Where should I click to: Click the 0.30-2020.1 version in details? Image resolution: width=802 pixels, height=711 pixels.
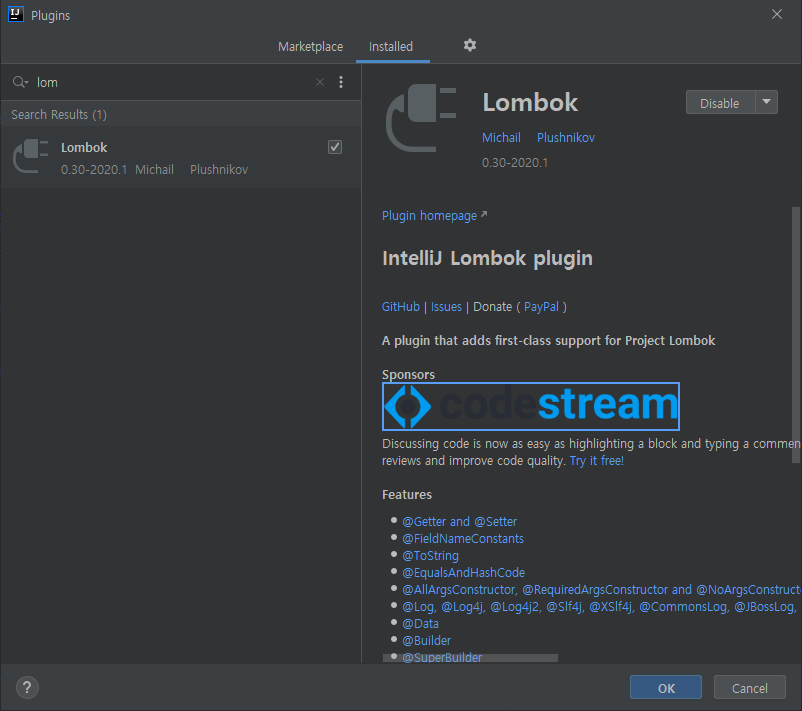click(515, 163)
